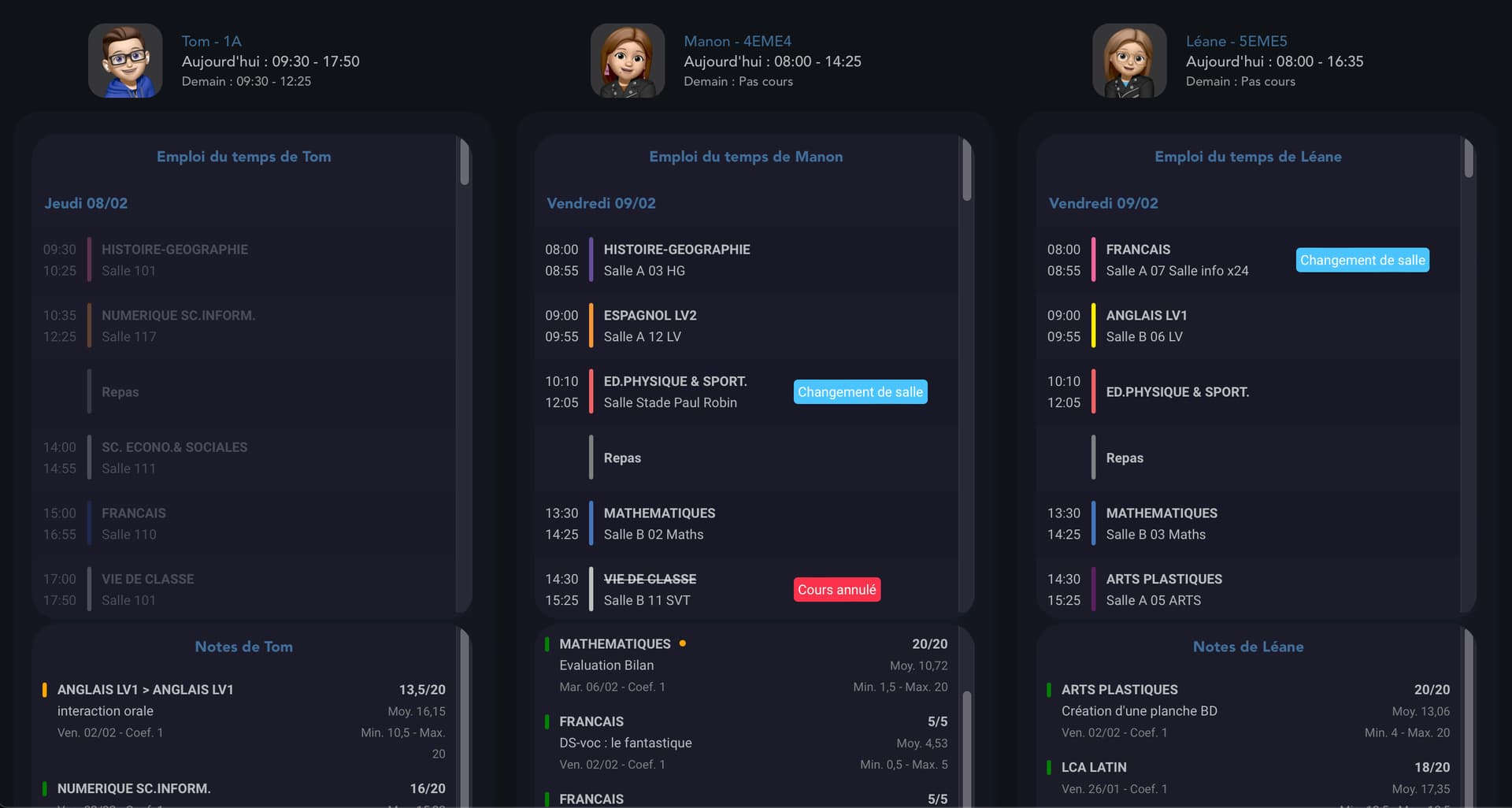Screen dimensions: 1512x808
Task: Click Léane's avatar picture
Action: tap(1130, 61)
